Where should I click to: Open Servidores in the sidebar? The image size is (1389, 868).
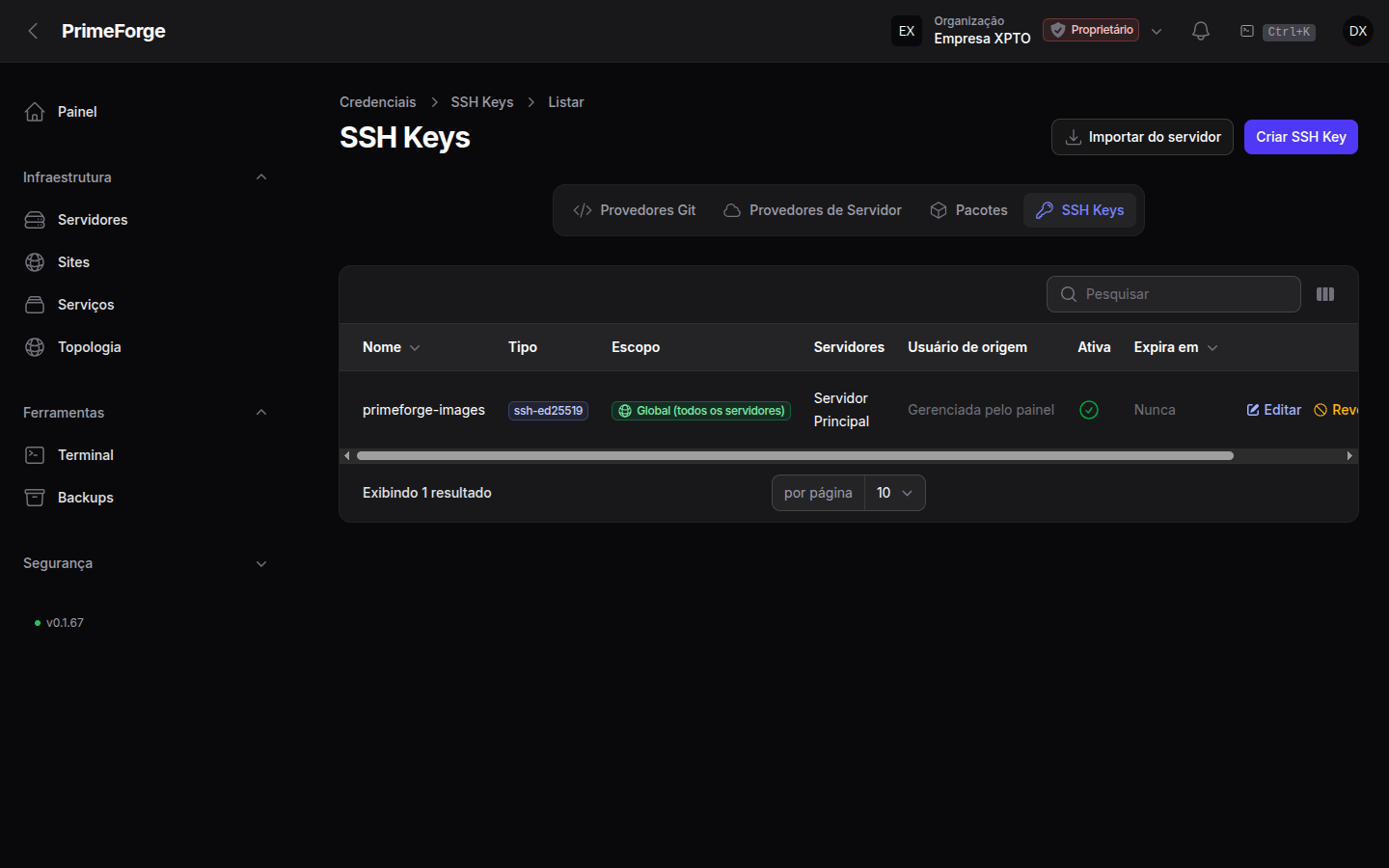tap(145, 220)
